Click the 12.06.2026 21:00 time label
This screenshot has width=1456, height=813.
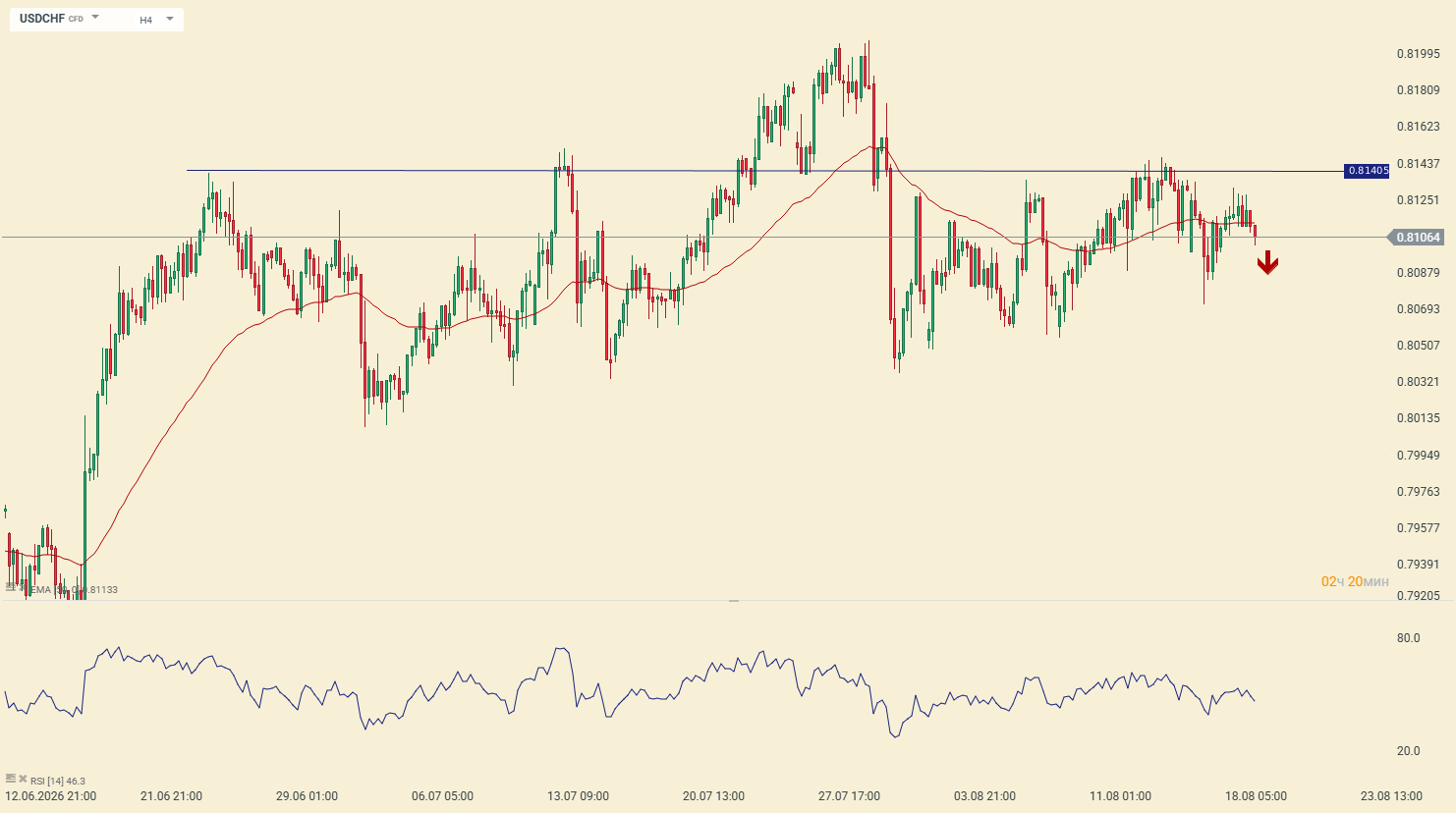[51, 796]
